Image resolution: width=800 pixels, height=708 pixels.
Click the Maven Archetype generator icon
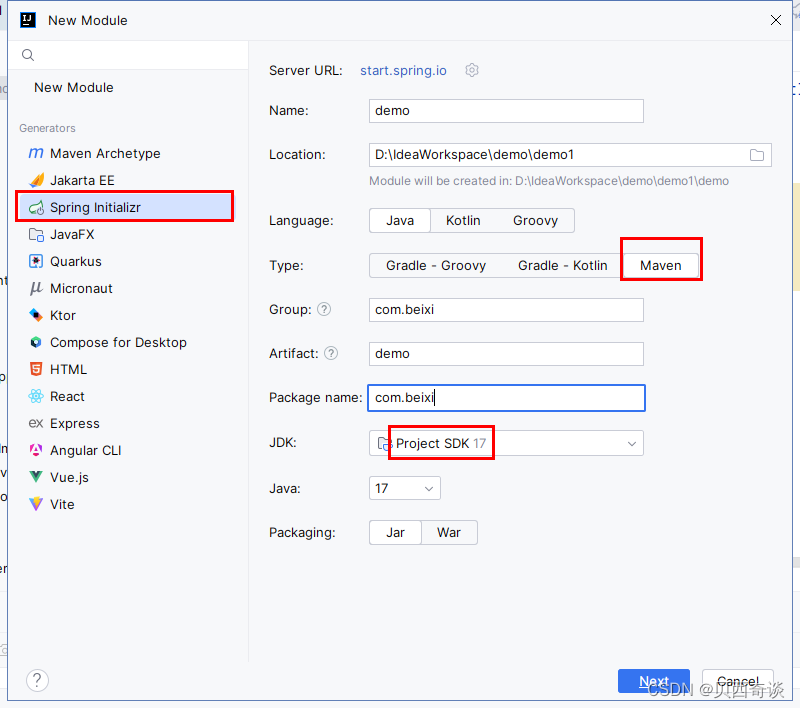36,153
